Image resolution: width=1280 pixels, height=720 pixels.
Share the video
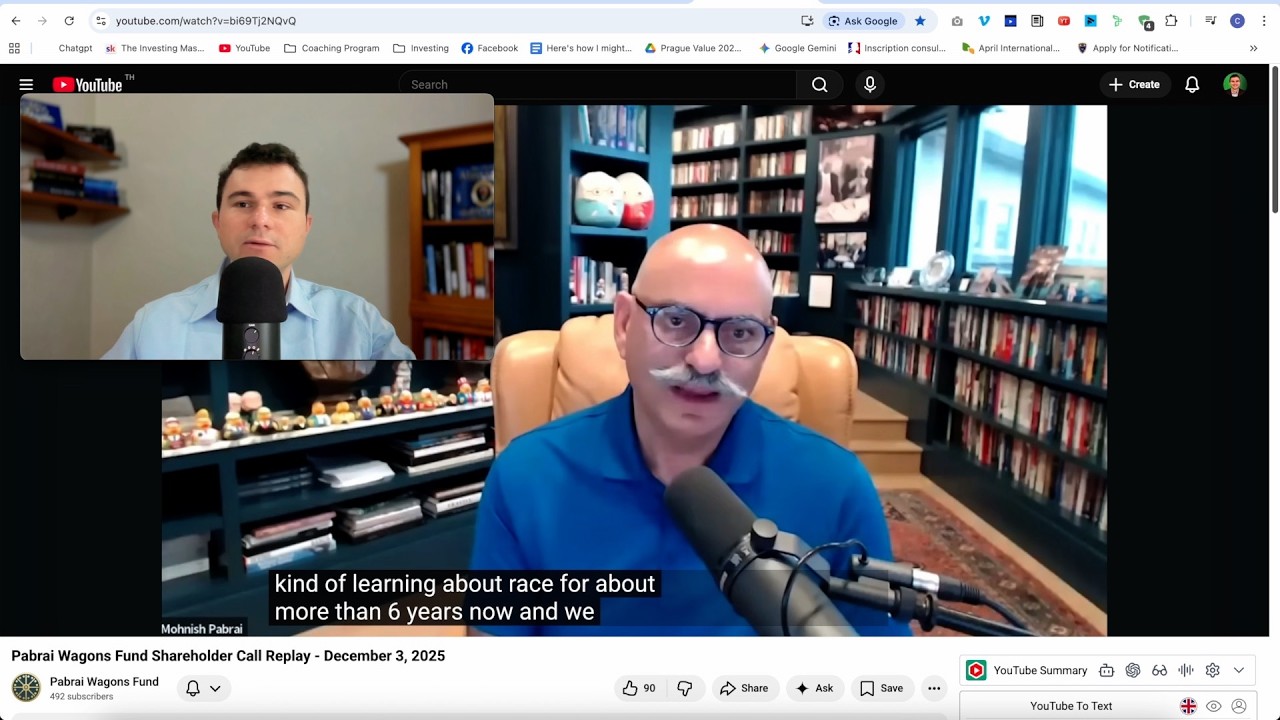744,688
